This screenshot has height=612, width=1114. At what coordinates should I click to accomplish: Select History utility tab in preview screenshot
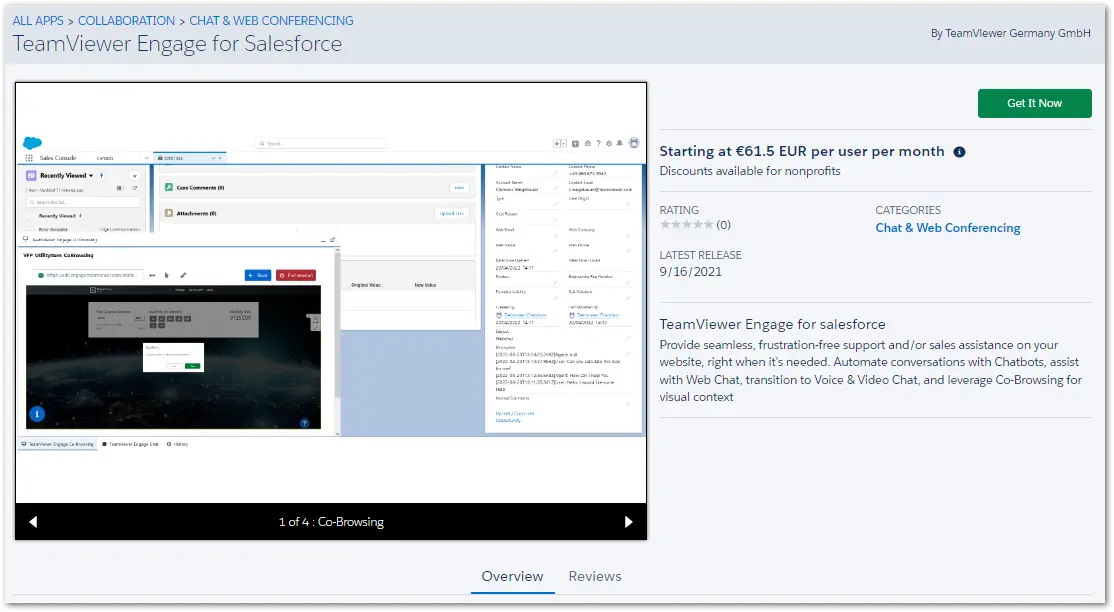(178, 444)
